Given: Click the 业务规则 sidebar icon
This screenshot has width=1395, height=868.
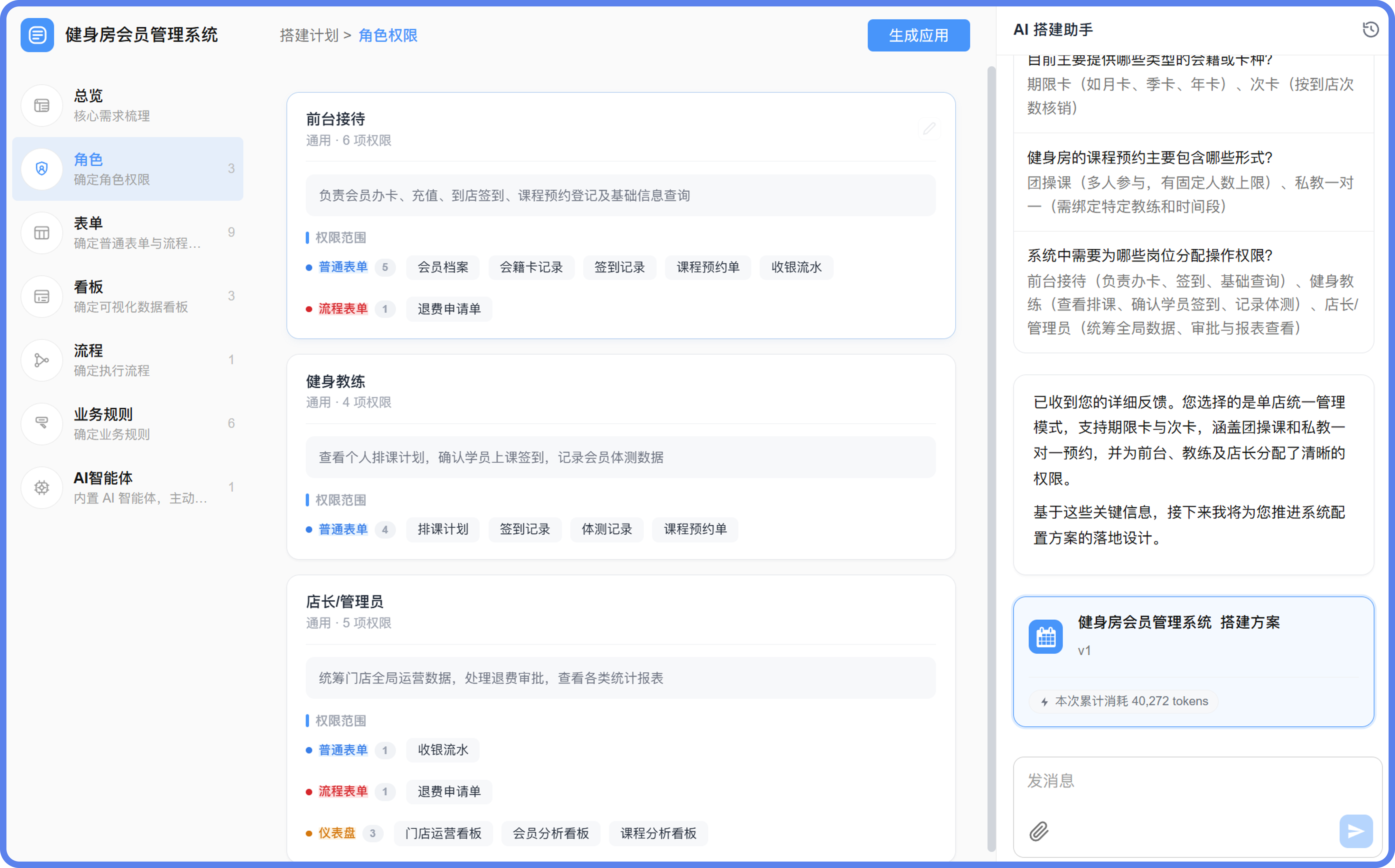Looking at the screenshot, I should (41, 424).
